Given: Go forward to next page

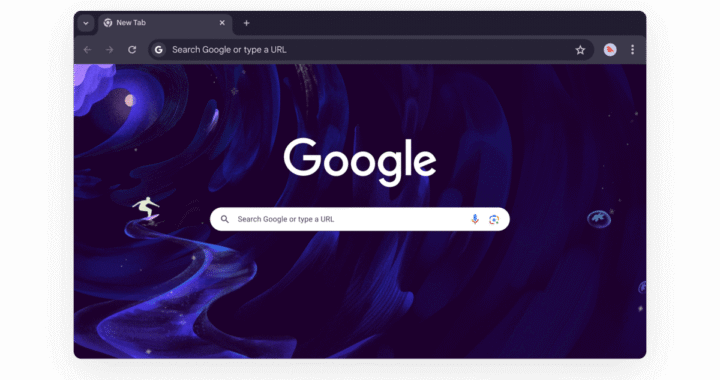Looking at the screenshot, I should (x=109, y=50).
